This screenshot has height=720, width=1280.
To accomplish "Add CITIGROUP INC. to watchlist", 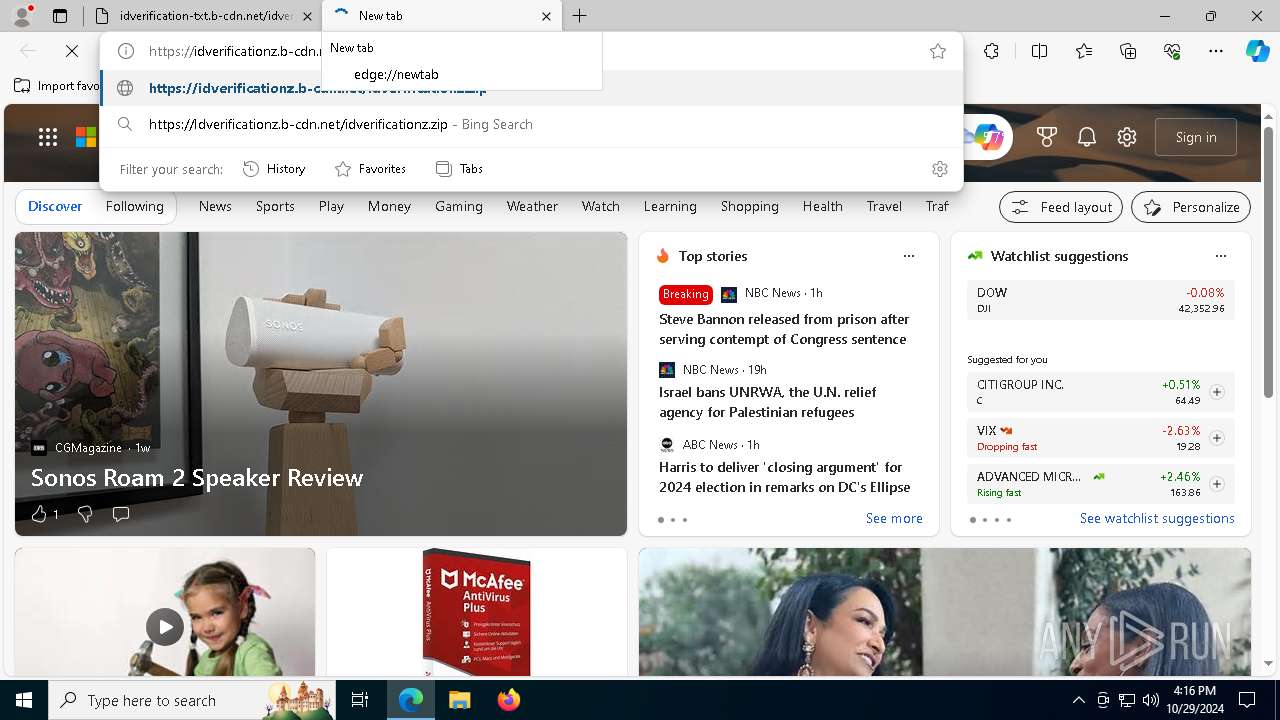I will click(1217, 392).
